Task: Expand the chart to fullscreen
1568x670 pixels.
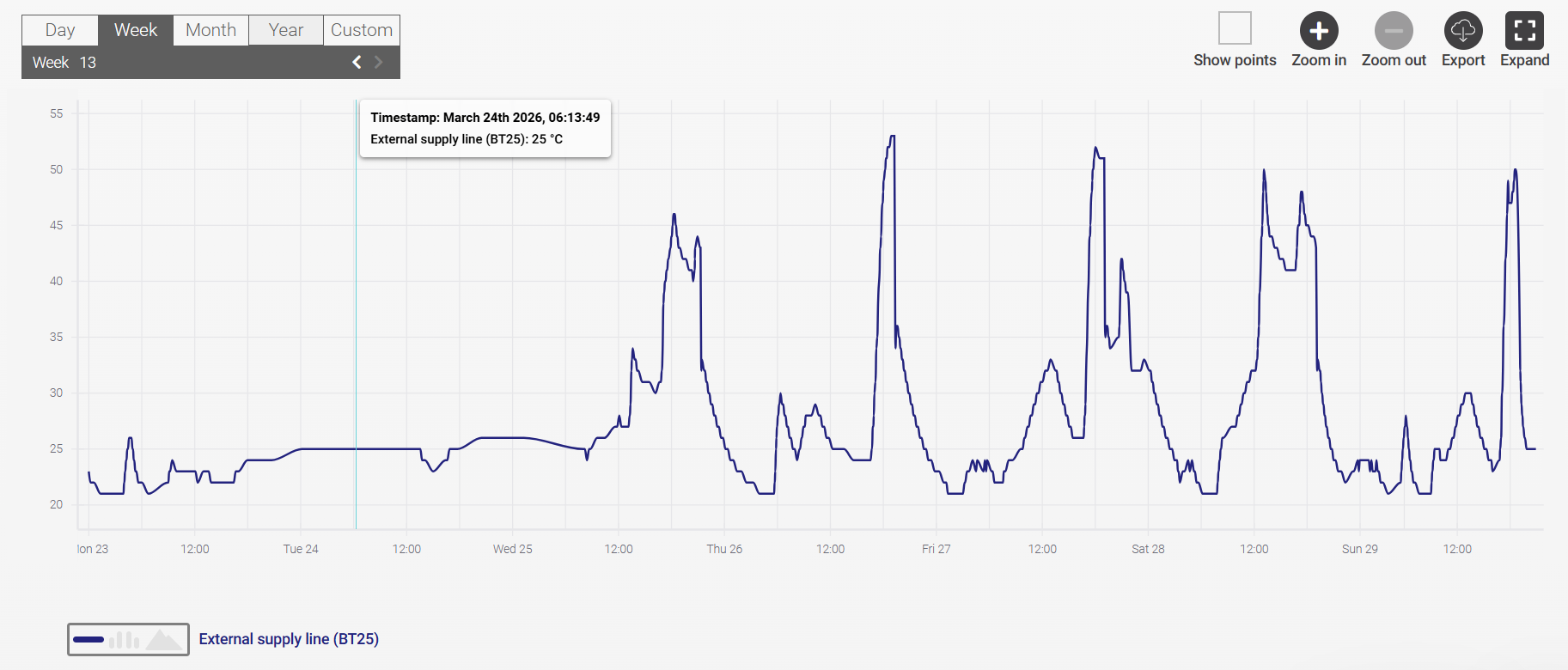Action: click(x=1524, y=31)
